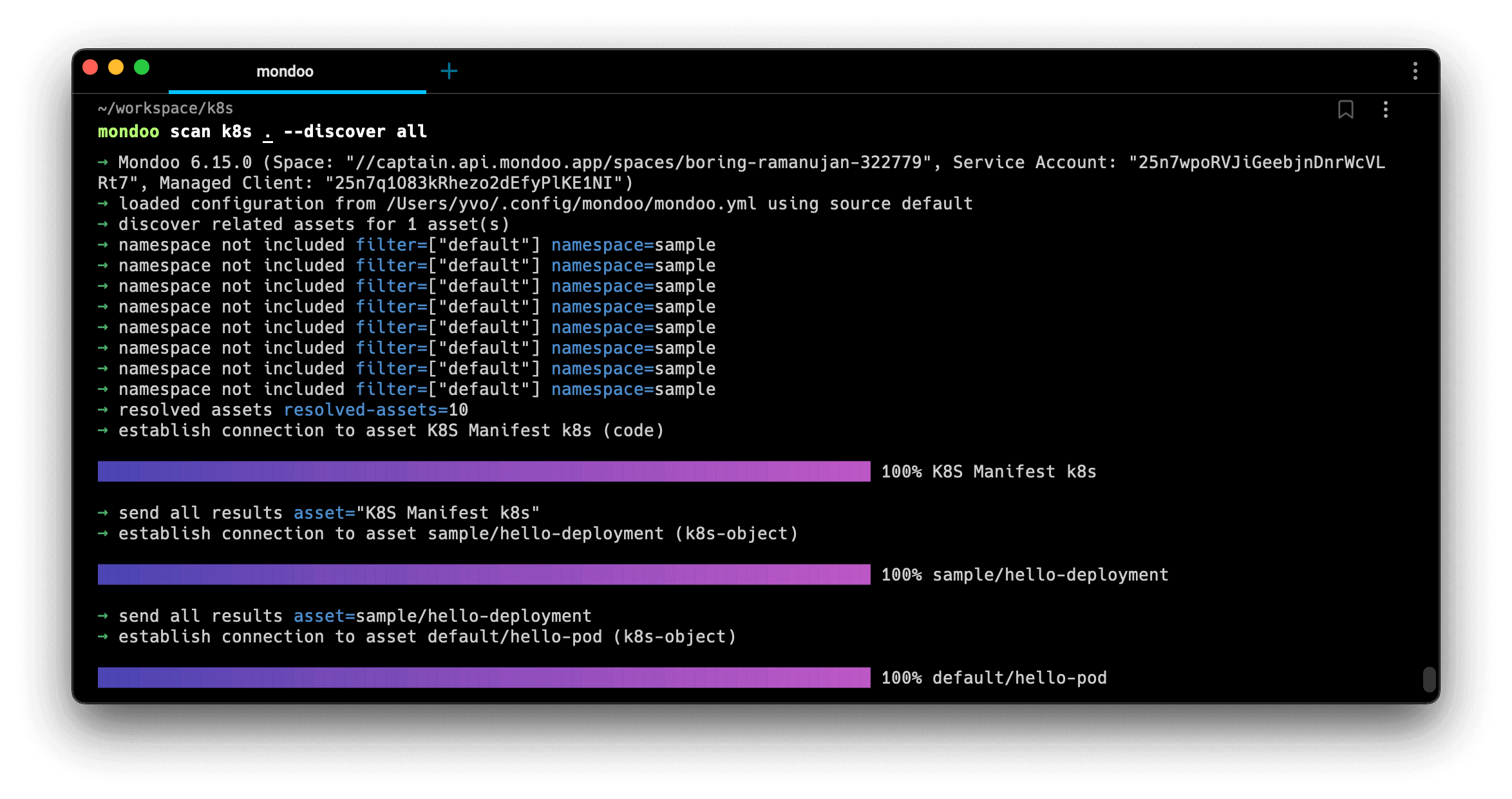
Task: Open the command block's three-dot options menu
Action: 1385,110
